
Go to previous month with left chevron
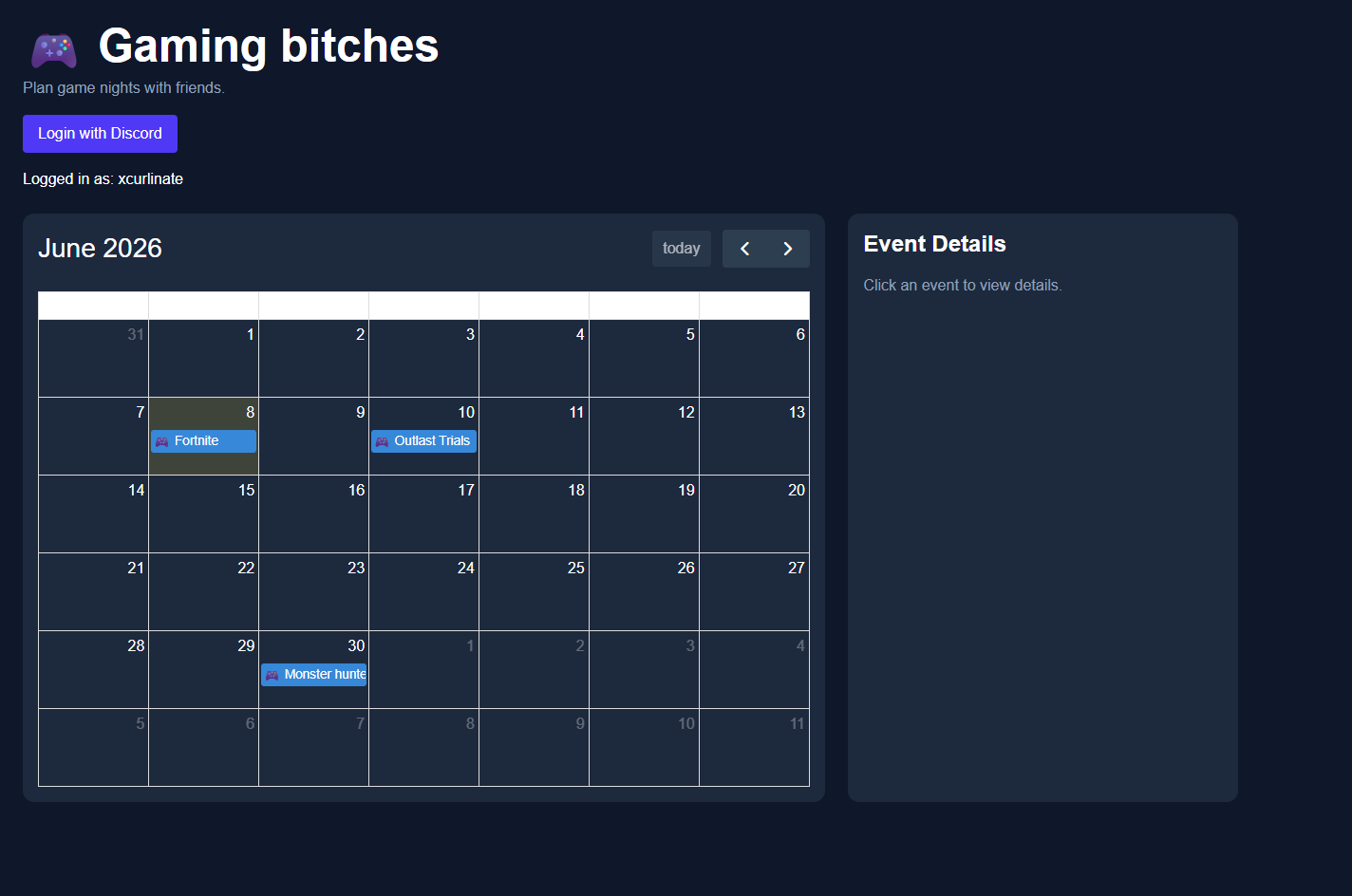pyautogui.click(x=744, y=249)
